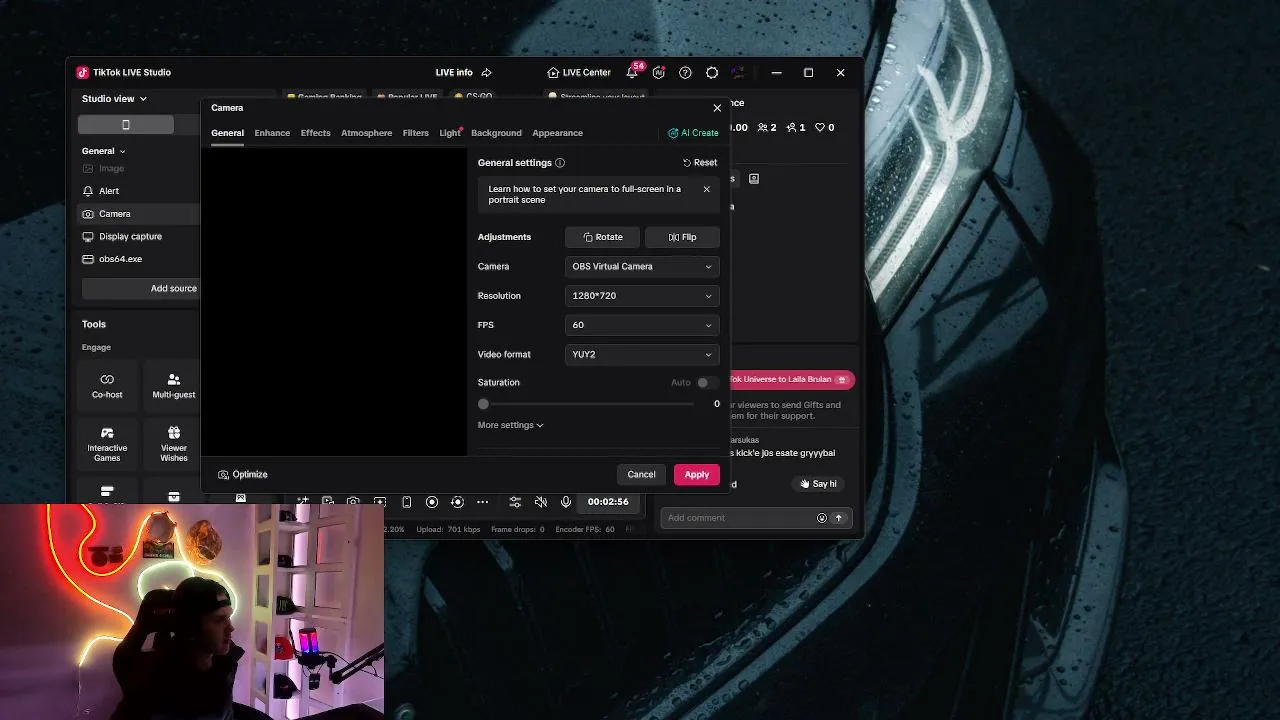
Task: Click the Rotate button
Action: point(602,237)
